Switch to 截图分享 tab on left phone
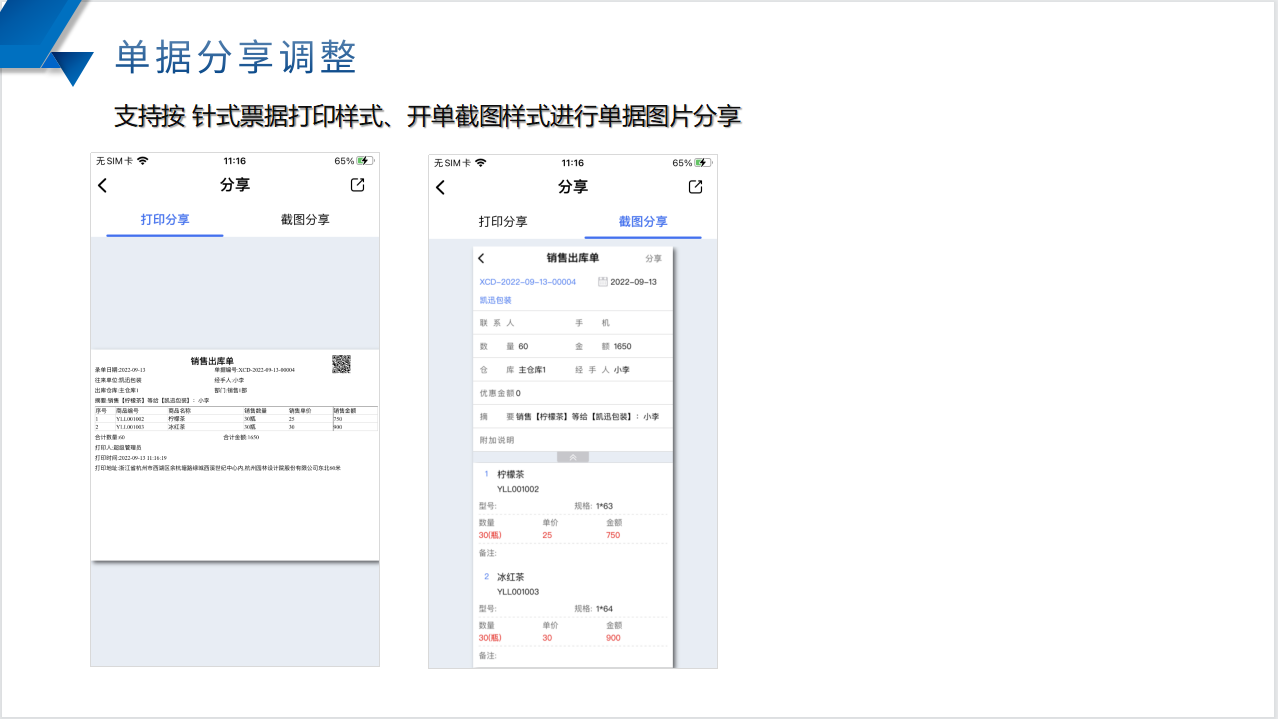1278x719 pixels. pyautogui.click(x=305, y=220)
